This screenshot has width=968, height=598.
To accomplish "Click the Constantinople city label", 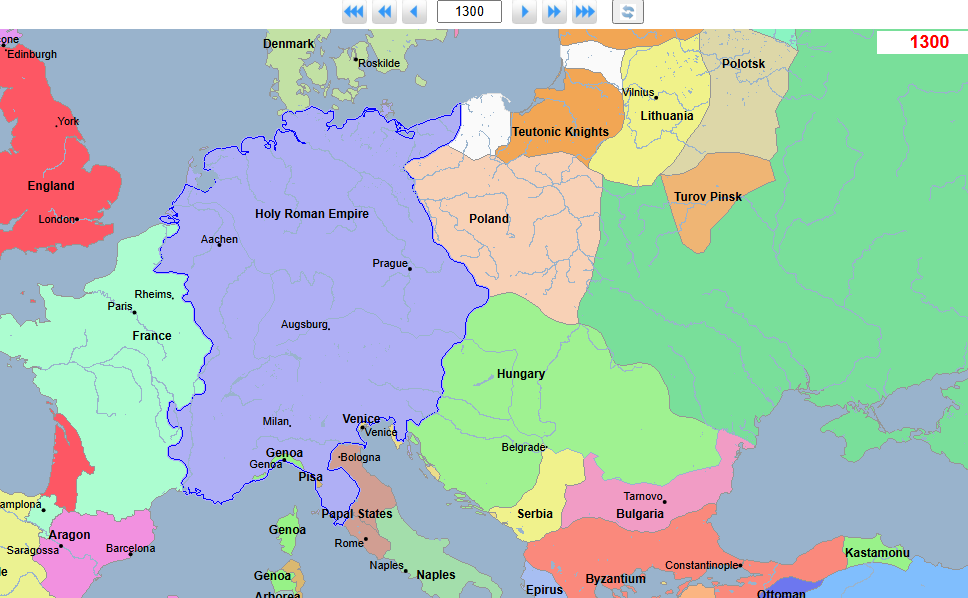I will [x=702, y=565].
